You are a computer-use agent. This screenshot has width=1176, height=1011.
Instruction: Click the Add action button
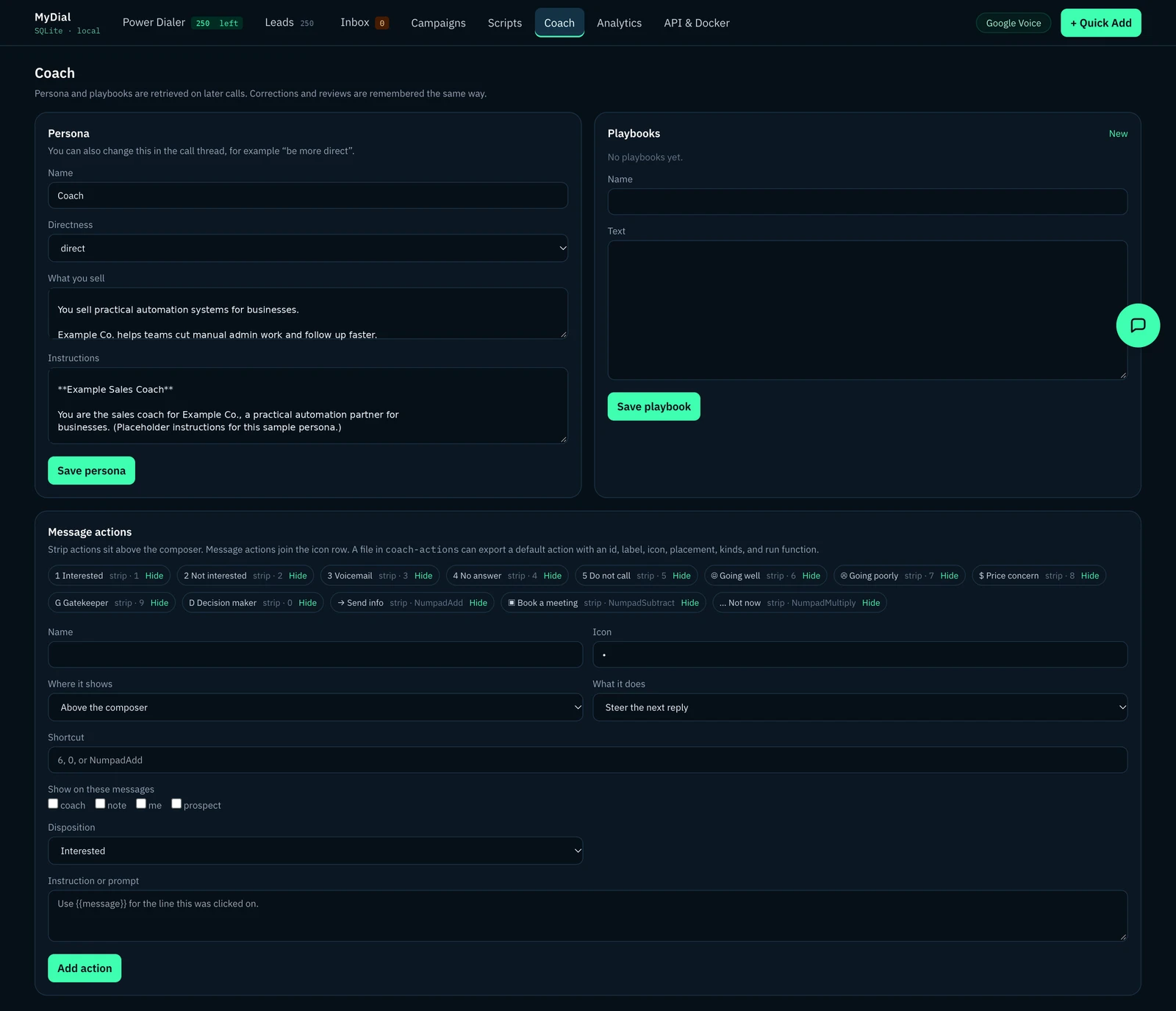coord(85,968)
